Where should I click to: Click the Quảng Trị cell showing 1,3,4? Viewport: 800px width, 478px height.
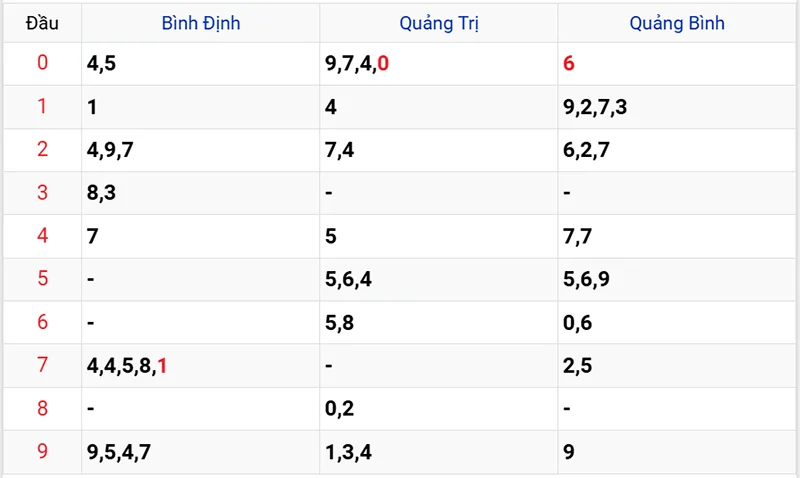tap(348, 452)
